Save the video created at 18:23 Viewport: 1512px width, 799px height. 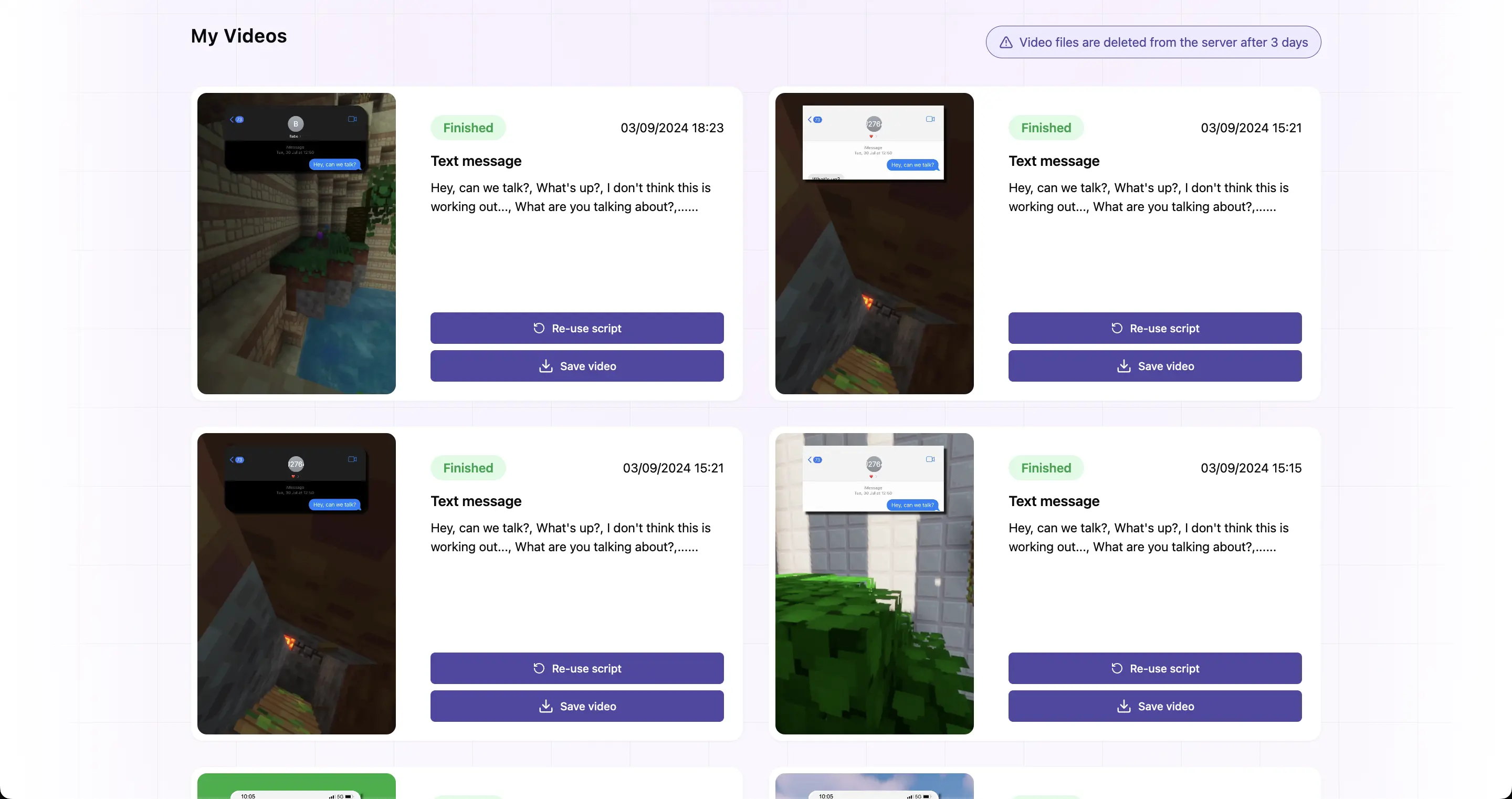click(577, 366)
